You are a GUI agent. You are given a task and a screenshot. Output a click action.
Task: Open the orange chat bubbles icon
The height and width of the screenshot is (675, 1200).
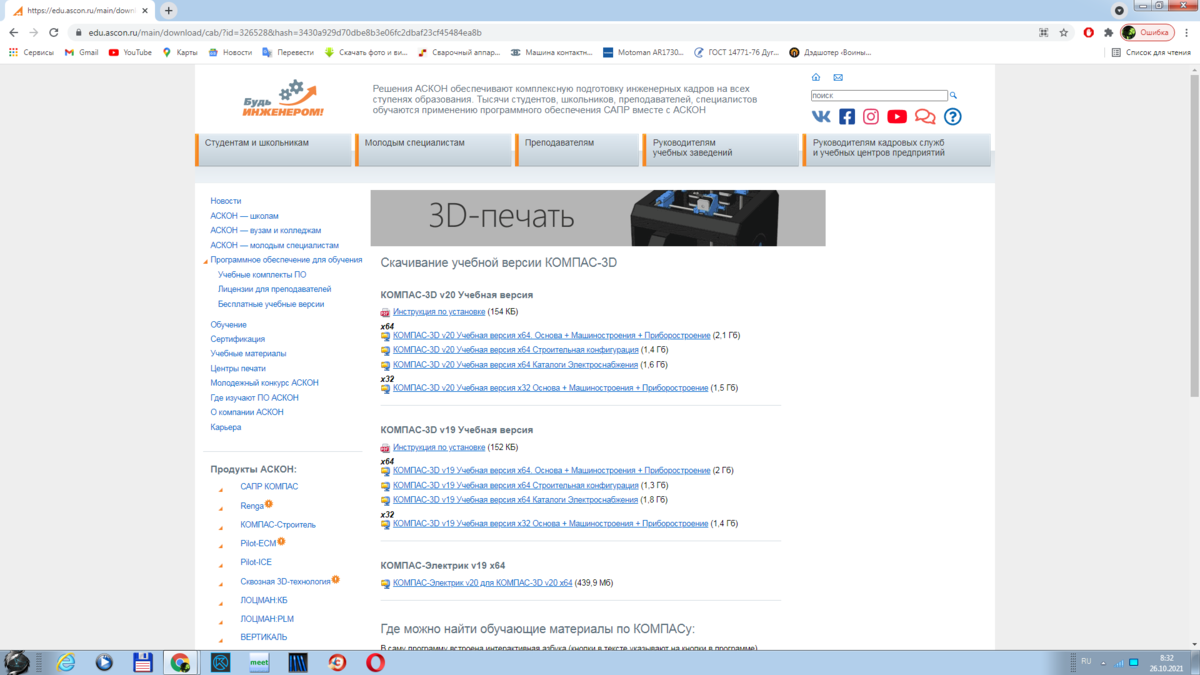[925, 117]
